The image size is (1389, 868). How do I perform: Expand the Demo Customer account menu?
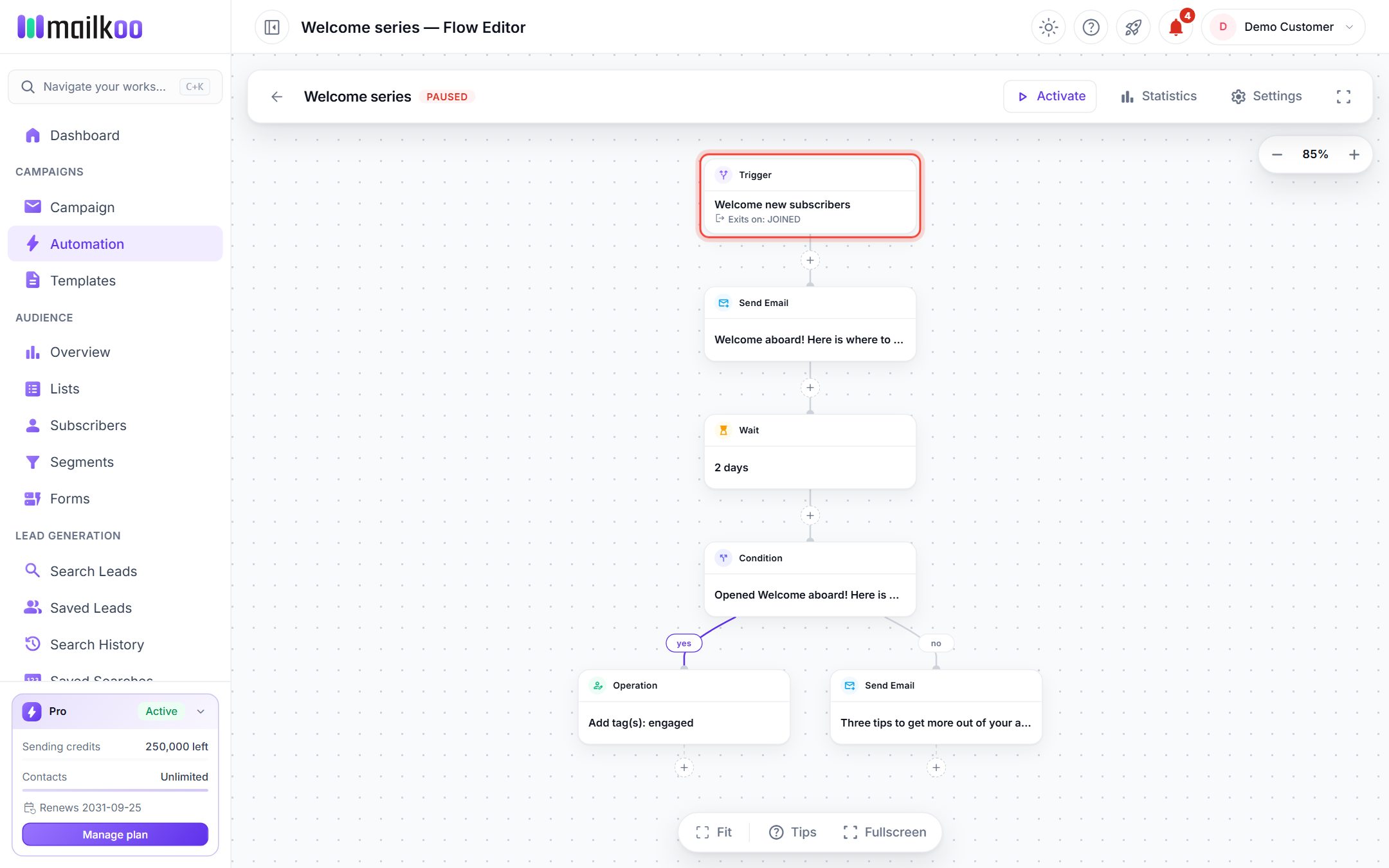[x=1284, y=27]
